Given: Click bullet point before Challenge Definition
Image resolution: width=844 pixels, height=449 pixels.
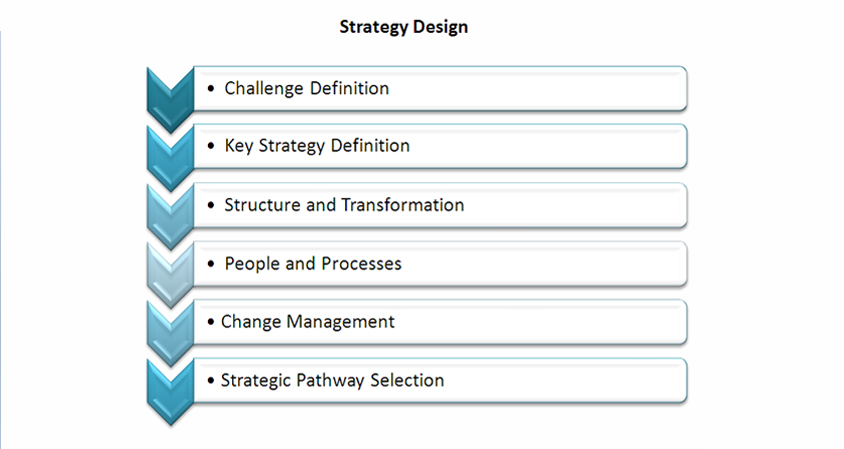Looking at the screenshot, I should click(x=211, y=88).
